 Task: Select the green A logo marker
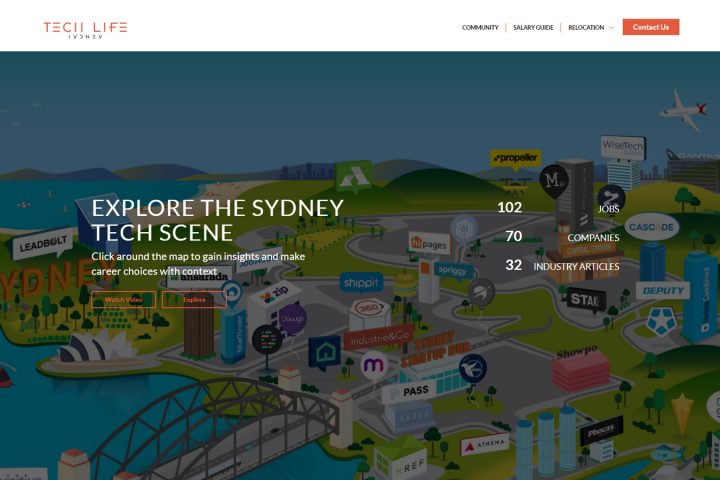pos(353,177)
